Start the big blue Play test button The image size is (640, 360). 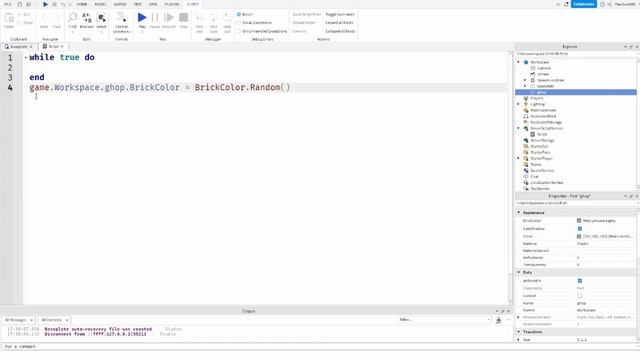click(x=142, y=18)
